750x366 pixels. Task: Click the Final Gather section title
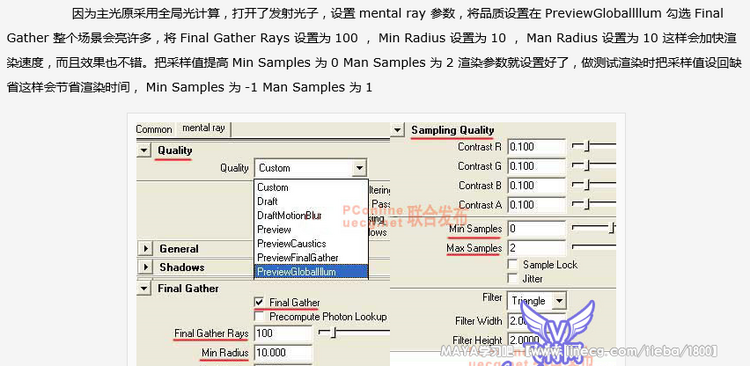click(188, 288)
